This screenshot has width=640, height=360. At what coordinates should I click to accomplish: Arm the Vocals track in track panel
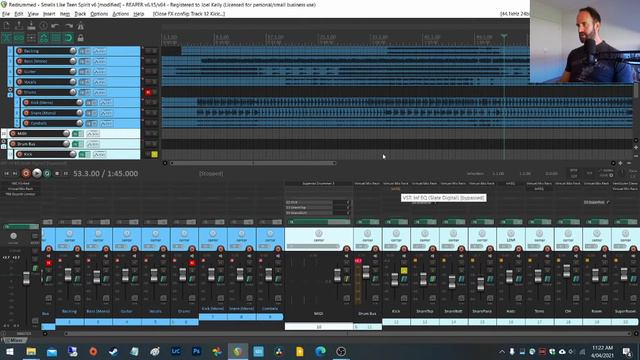coord(20,82)
